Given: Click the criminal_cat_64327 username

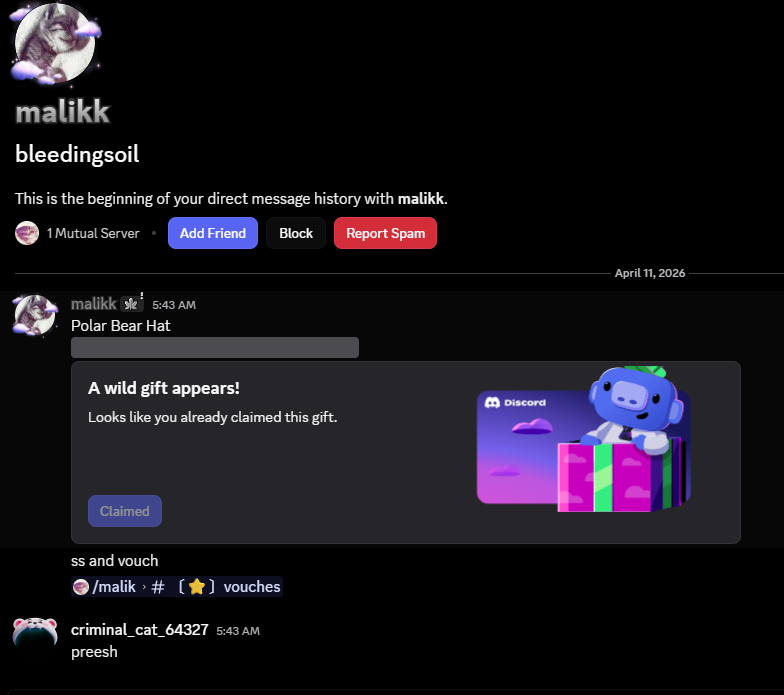Looking at the screenshot, I should coord(140,630).
